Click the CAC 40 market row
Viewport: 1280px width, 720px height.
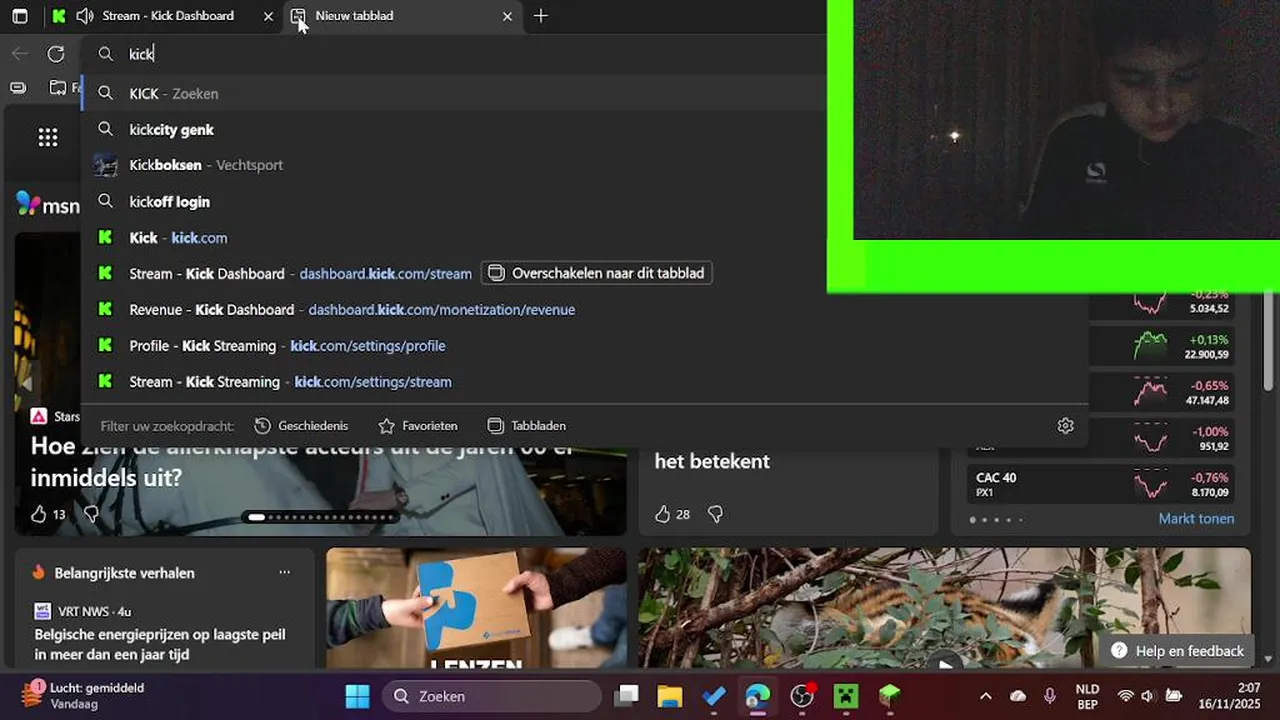click(x=1101, y=485)
